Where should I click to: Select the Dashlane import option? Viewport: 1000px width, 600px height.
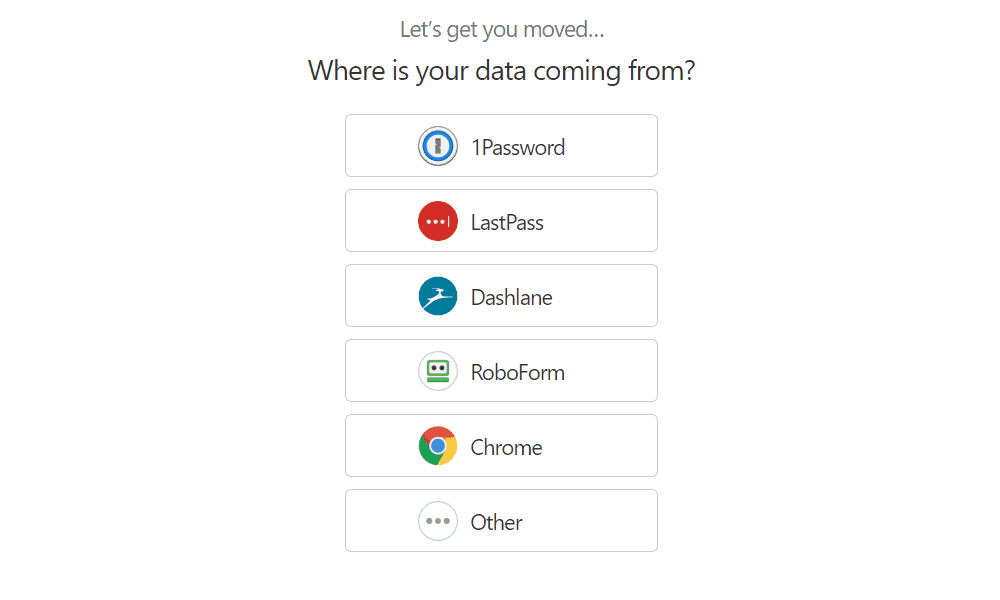(x=501, y=296)
